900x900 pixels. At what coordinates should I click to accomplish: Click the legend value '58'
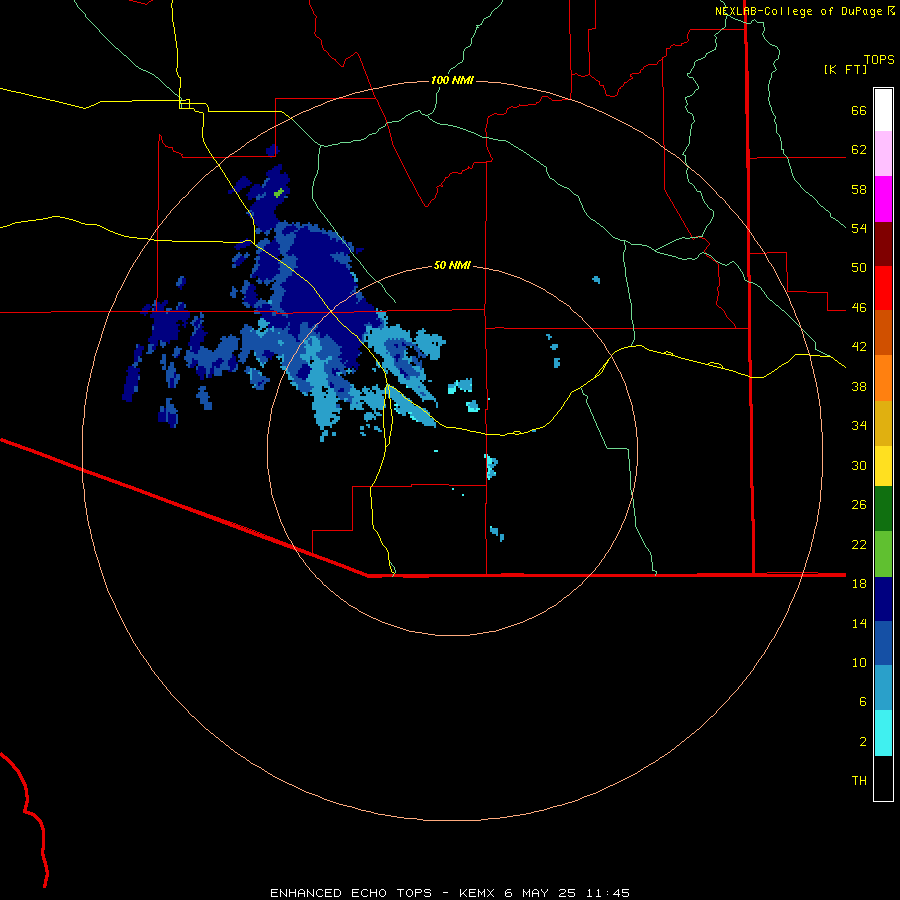[859, 189]
